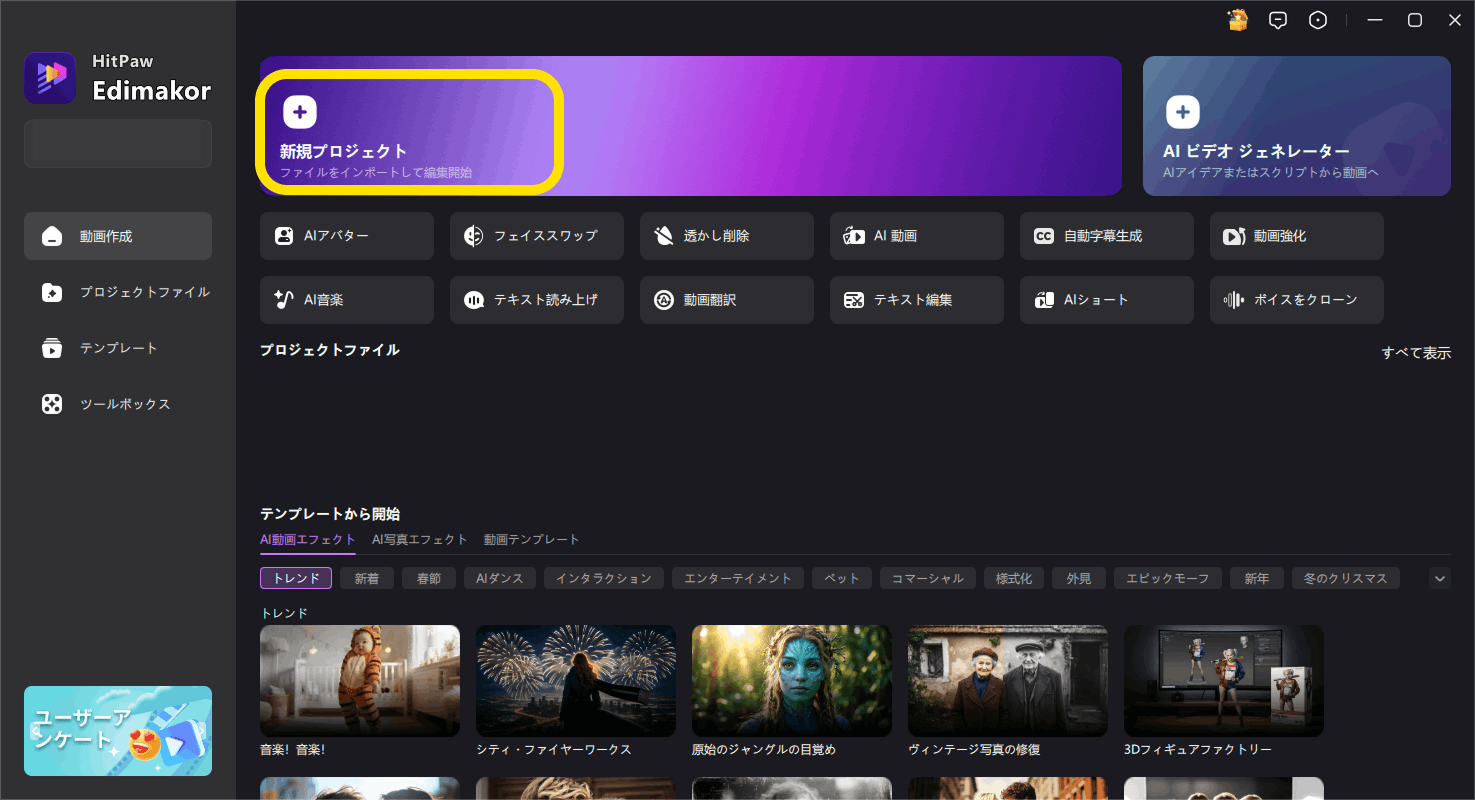This screenshot has width=1475, height=800.
Task: Open the AI ビデオ ジェネレーター panel
Action: [x=1296, y=126]
